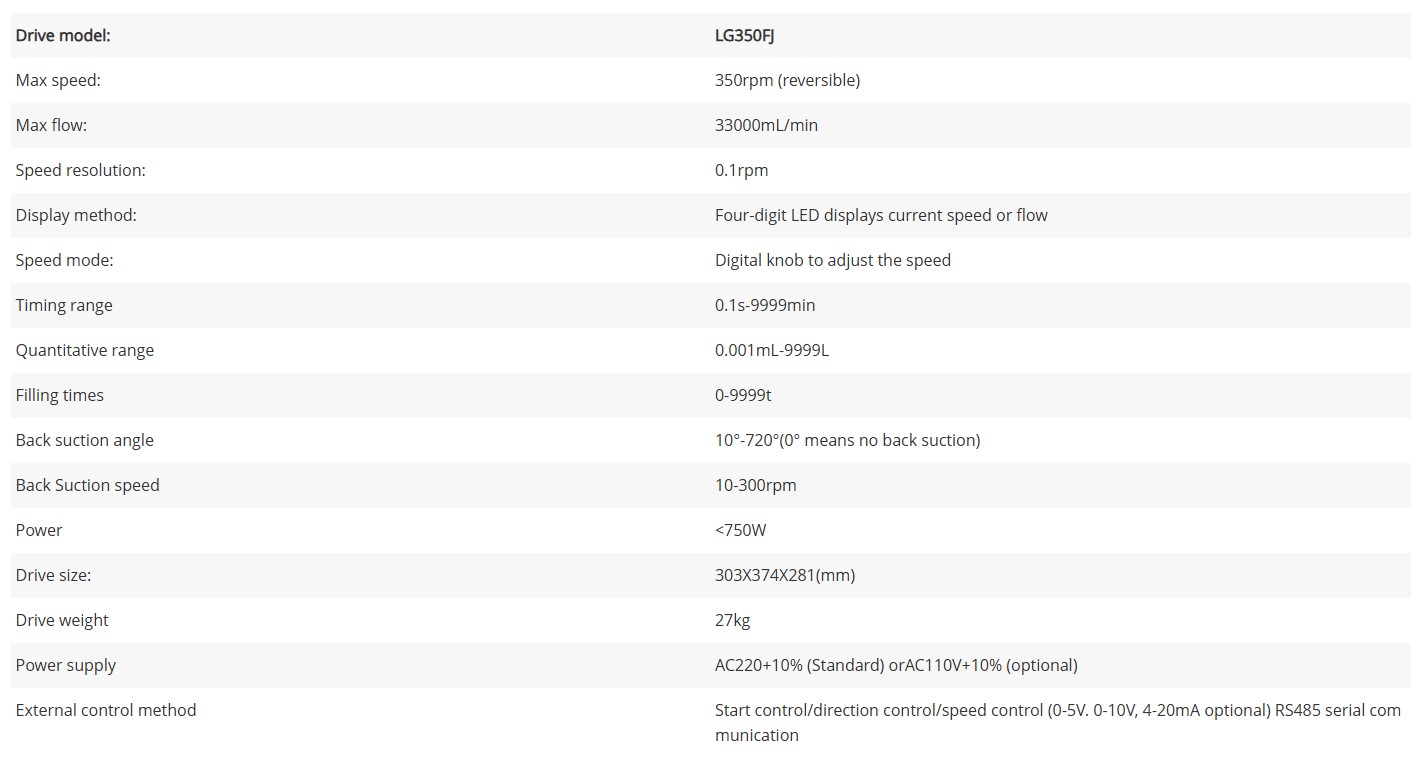Viewport: 1415px width, 762px height.
Task: Select the 0.1s-9999min timing range value
Action: coord(765,305)
